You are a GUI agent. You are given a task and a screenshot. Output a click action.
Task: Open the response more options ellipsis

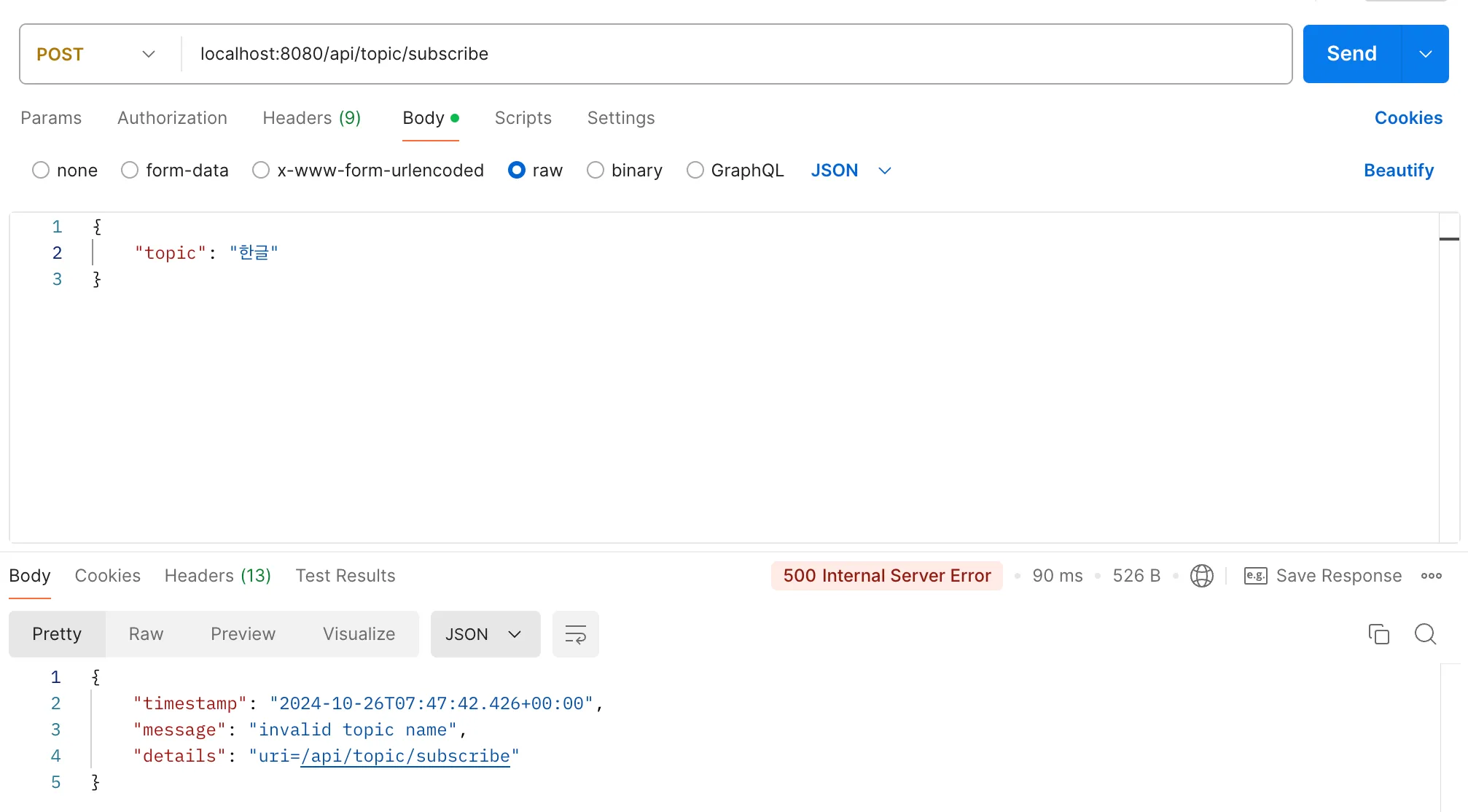(1431, 576)
